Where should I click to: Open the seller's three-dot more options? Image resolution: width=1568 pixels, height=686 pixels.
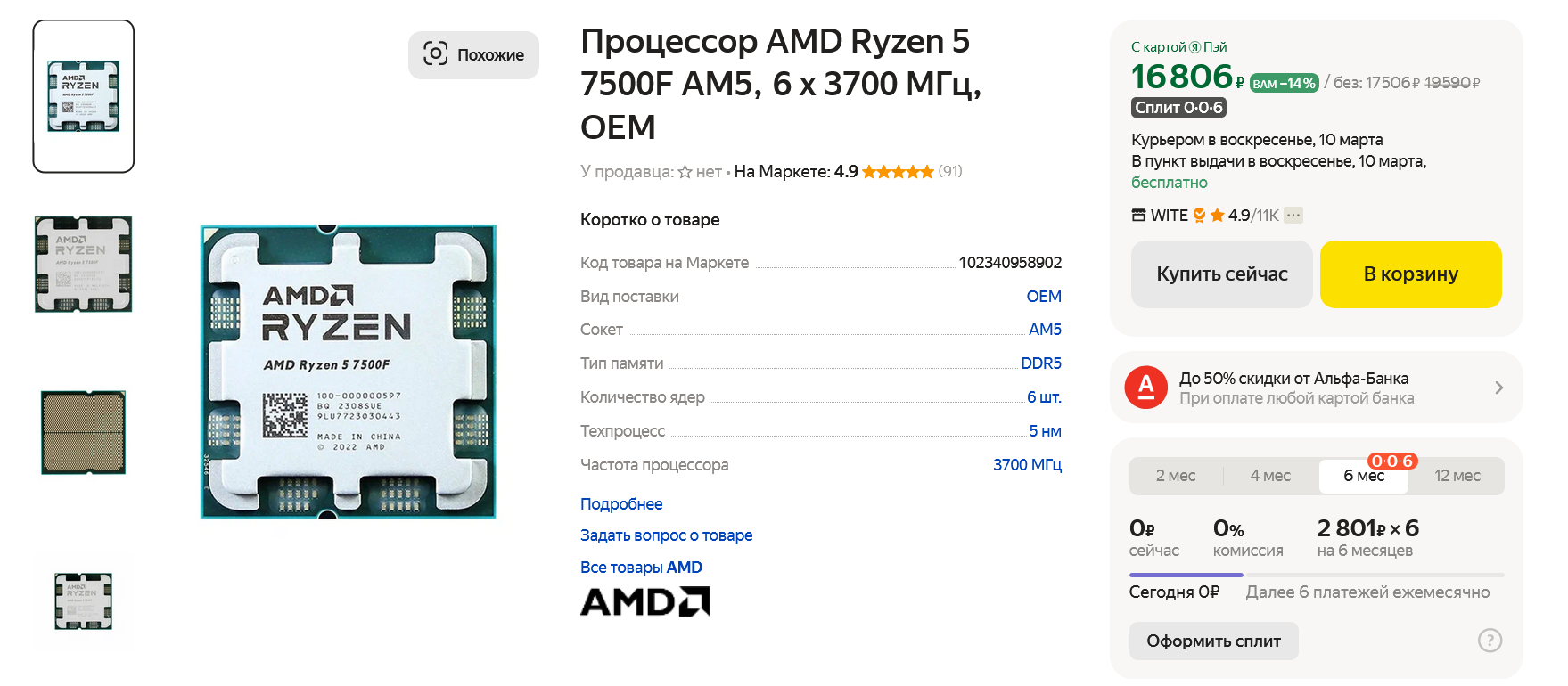(x=1293, y=216)
